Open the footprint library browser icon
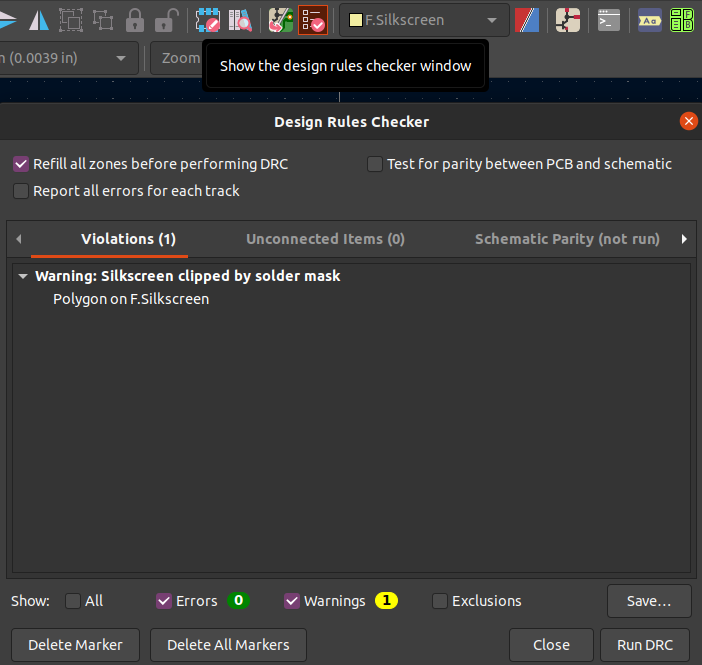Viewport: 702px width, 665px height. [240, 19]
